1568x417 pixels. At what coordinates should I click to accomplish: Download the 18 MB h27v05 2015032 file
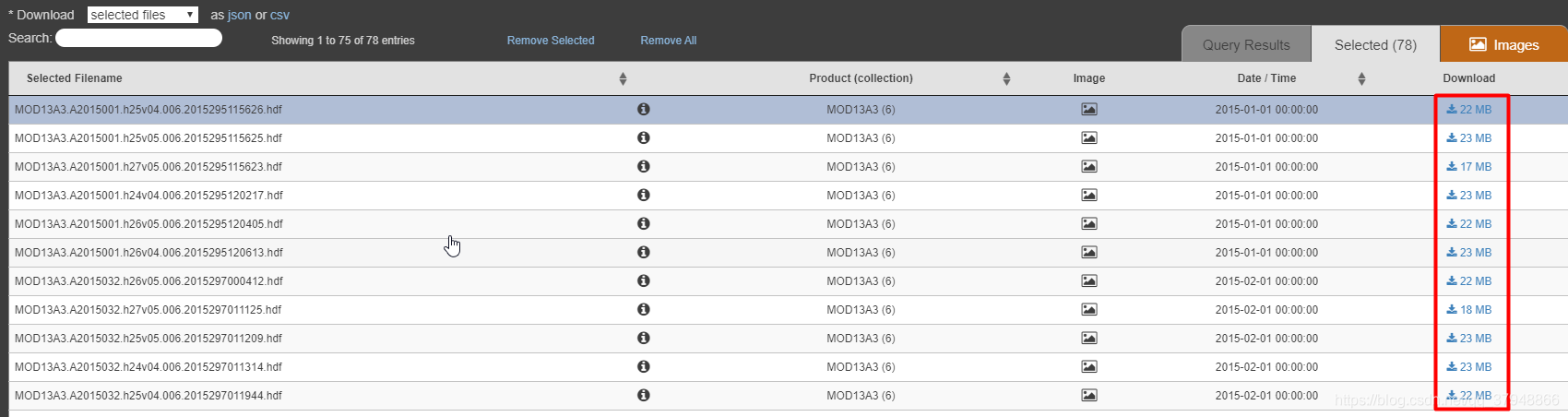1468,310
